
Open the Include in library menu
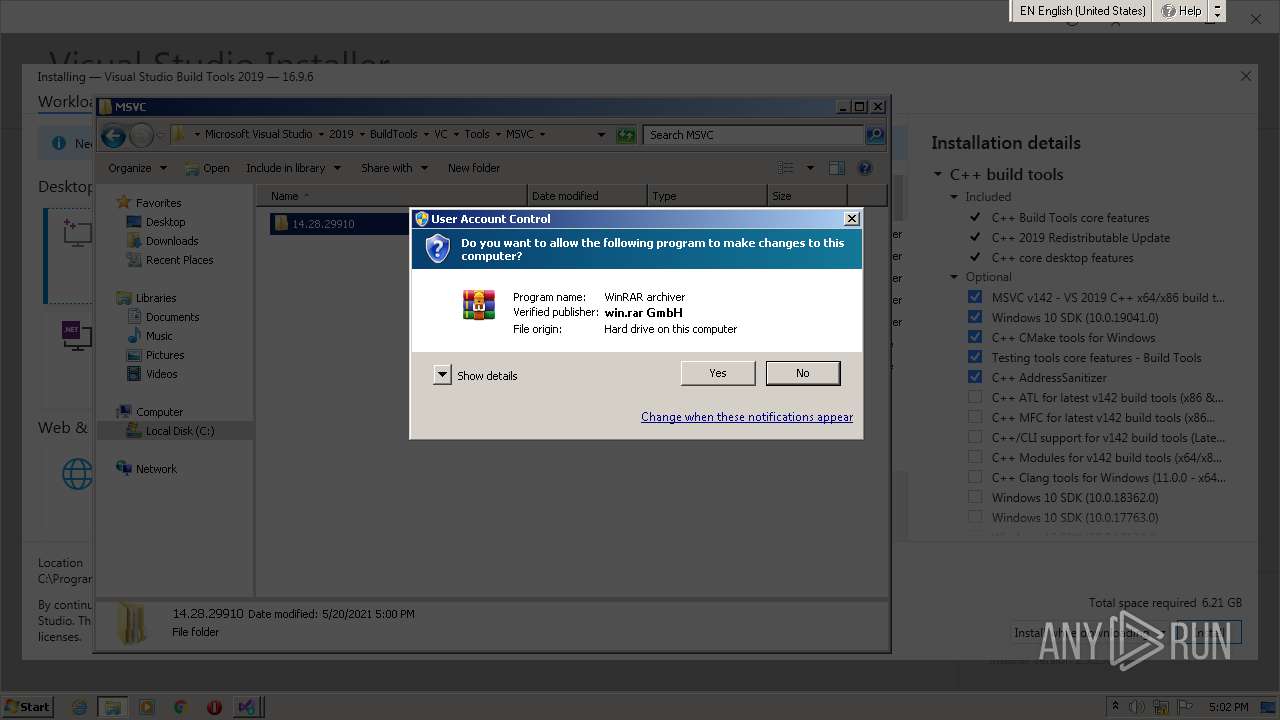click(293, 168)
